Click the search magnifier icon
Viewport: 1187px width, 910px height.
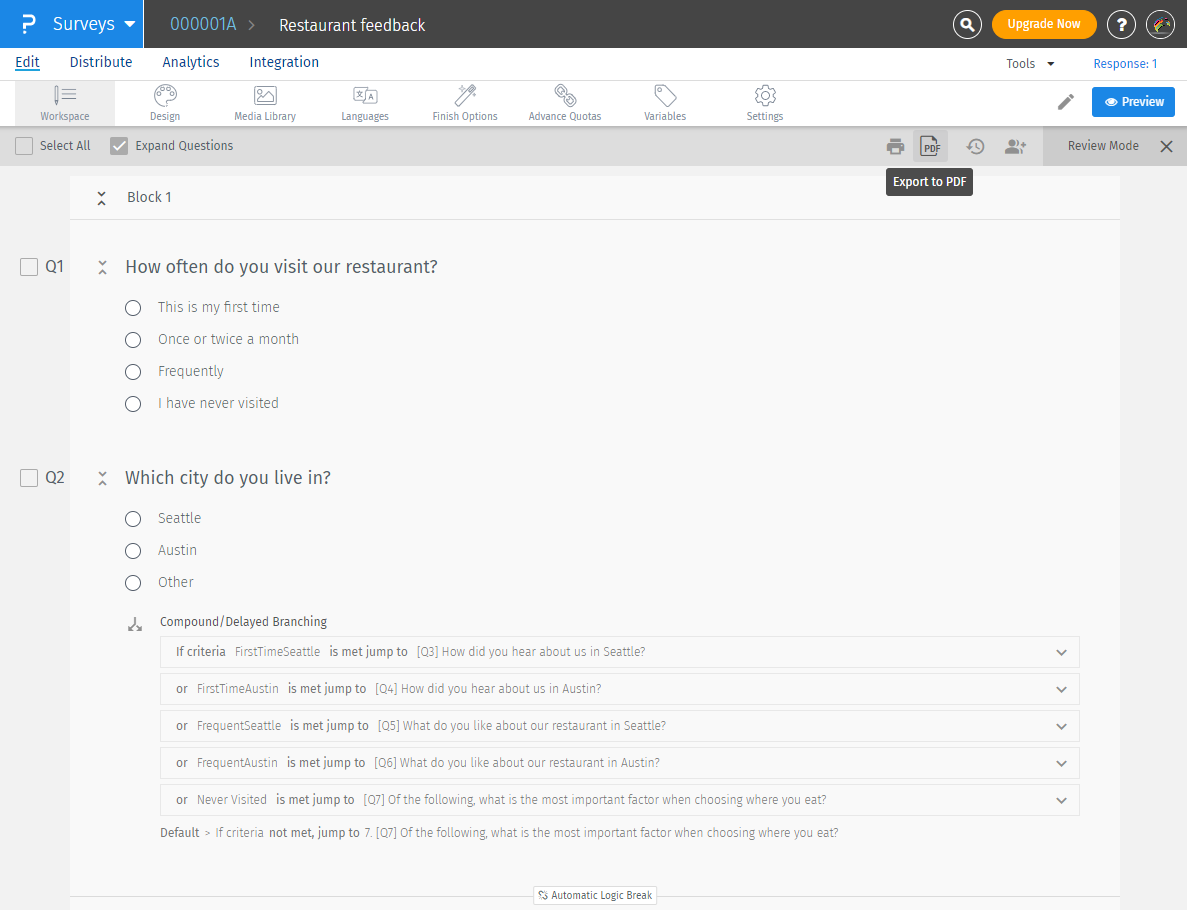coord(967,24)
